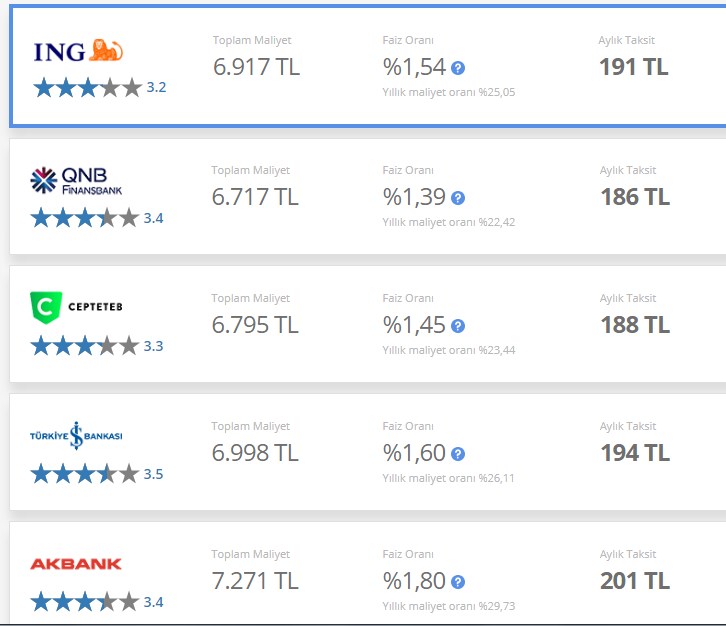The image size is (726, 626).
Task: Click the Akbank logo
Action: 76,563
